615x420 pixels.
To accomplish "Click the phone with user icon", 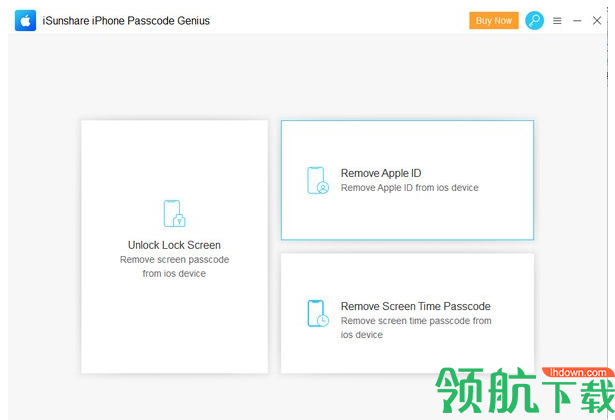I will coord(318,180).
